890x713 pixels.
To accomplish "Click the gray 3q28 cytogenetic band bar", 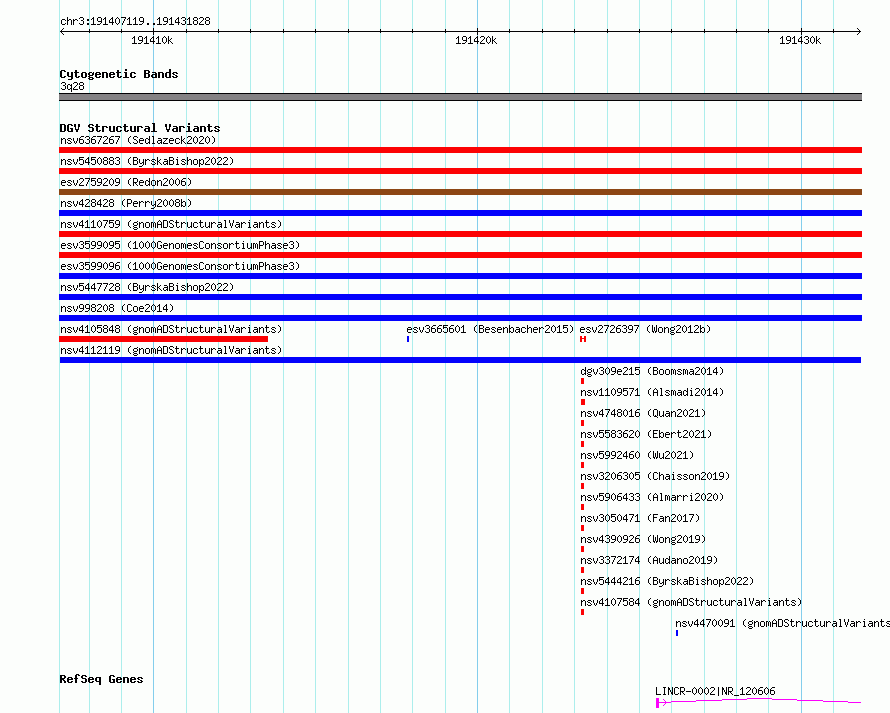I will click(460, 97).
